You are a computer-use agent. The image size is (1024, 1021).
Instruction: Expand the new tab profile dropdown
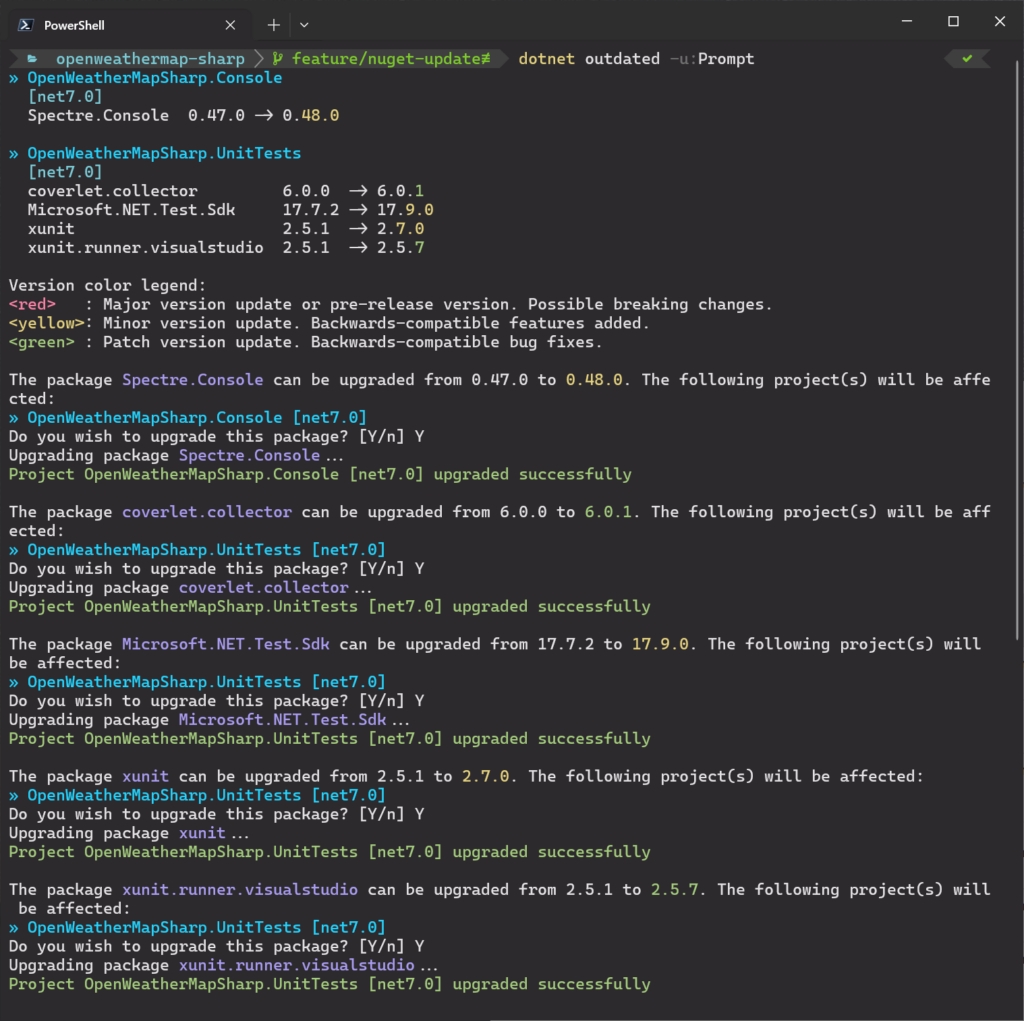tap(304, 24)
